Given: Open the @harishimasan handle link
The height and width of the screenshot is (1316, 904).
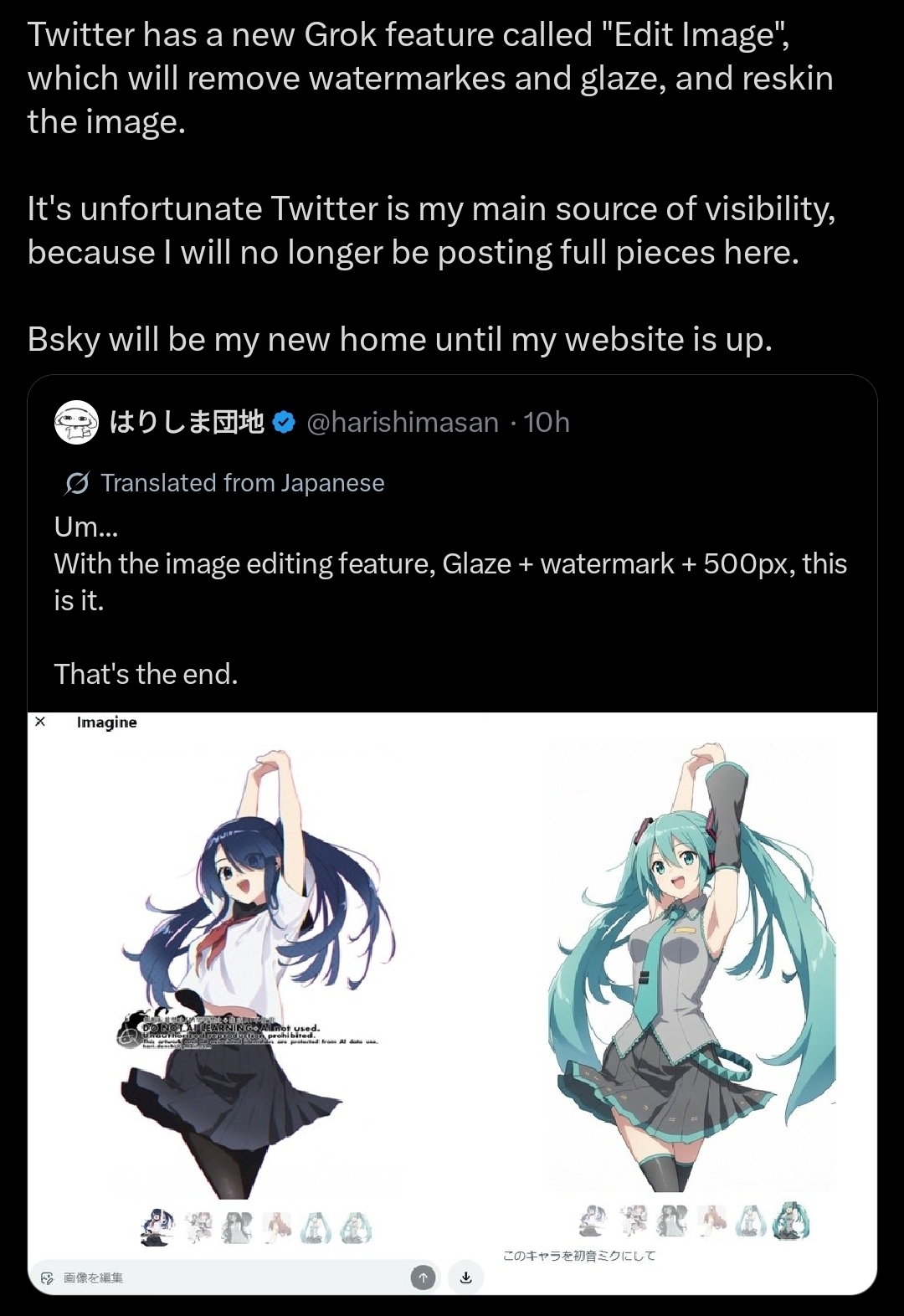Looking at the screenshot, I should pyautogui.click(x=403, y=423).
